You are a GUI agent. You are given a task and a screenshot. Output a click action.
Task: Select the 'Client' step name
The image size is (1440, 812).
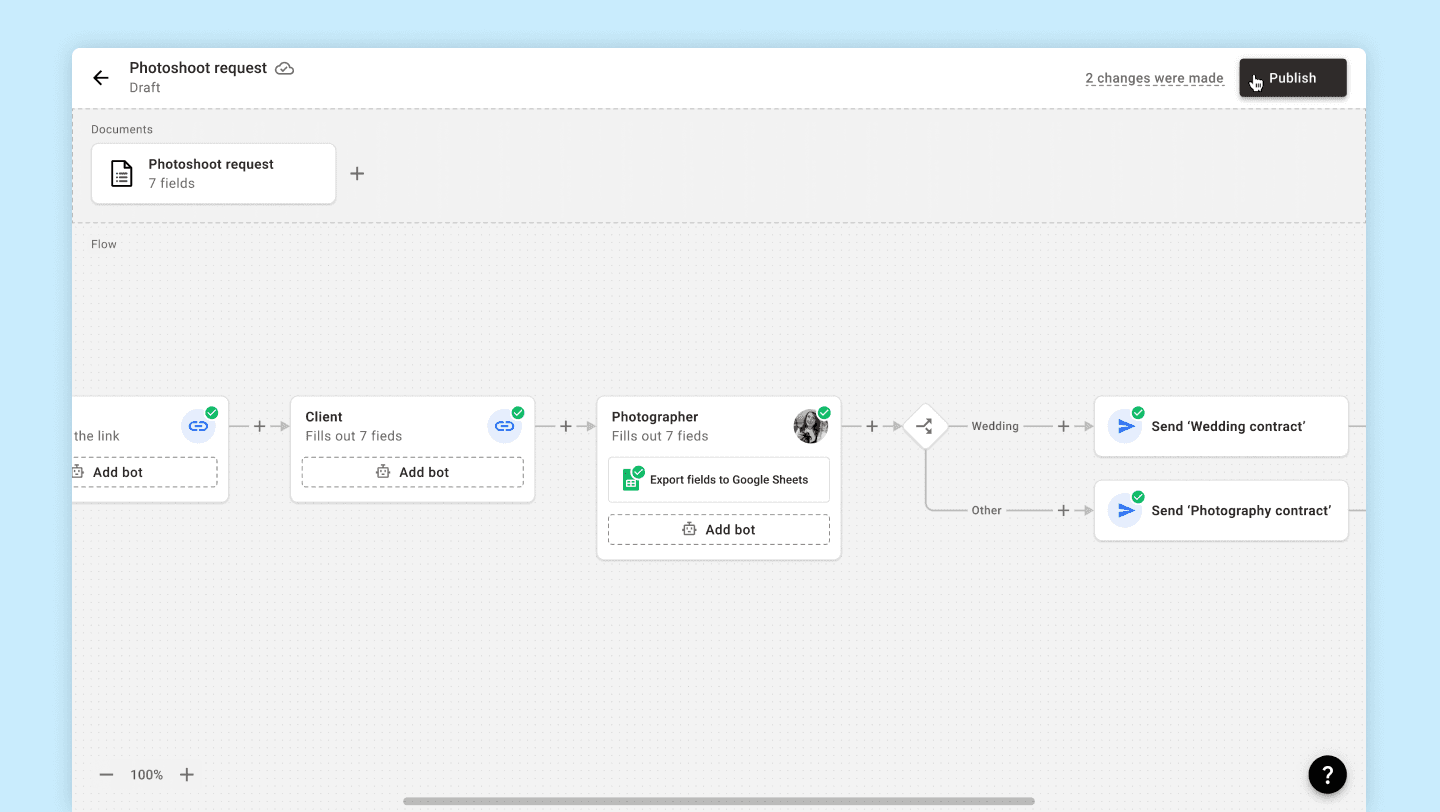click(324, 417)
